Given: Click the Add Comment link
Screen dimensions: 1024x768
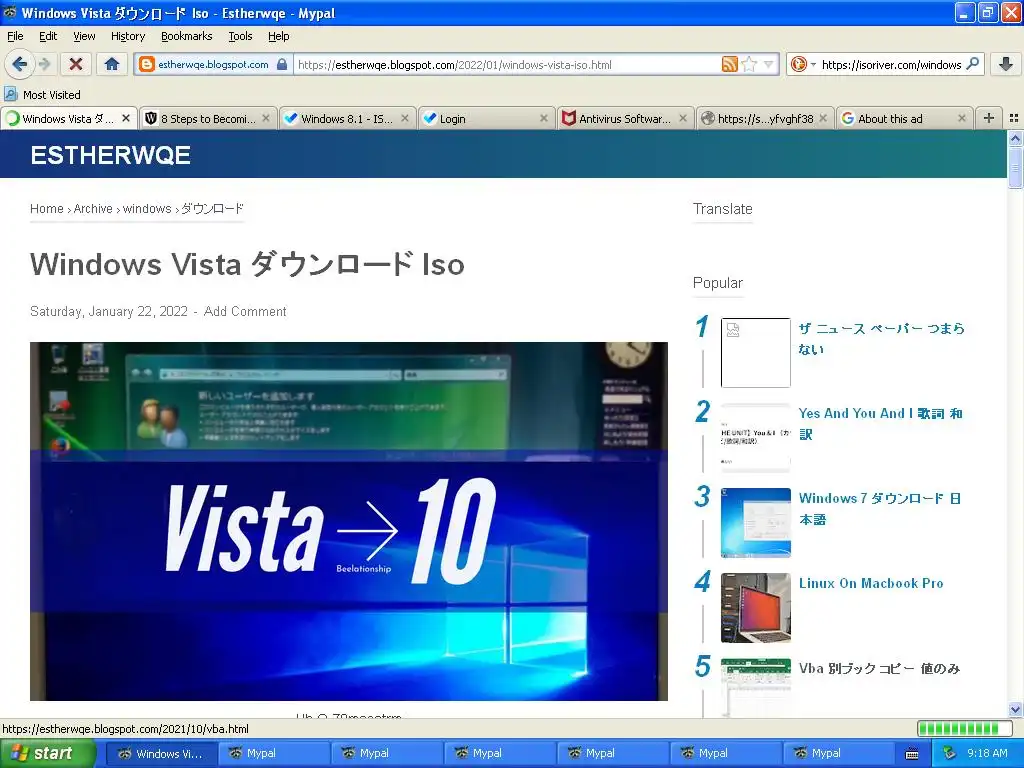Looking at the screenshot, I should click(x=245, y=312).
